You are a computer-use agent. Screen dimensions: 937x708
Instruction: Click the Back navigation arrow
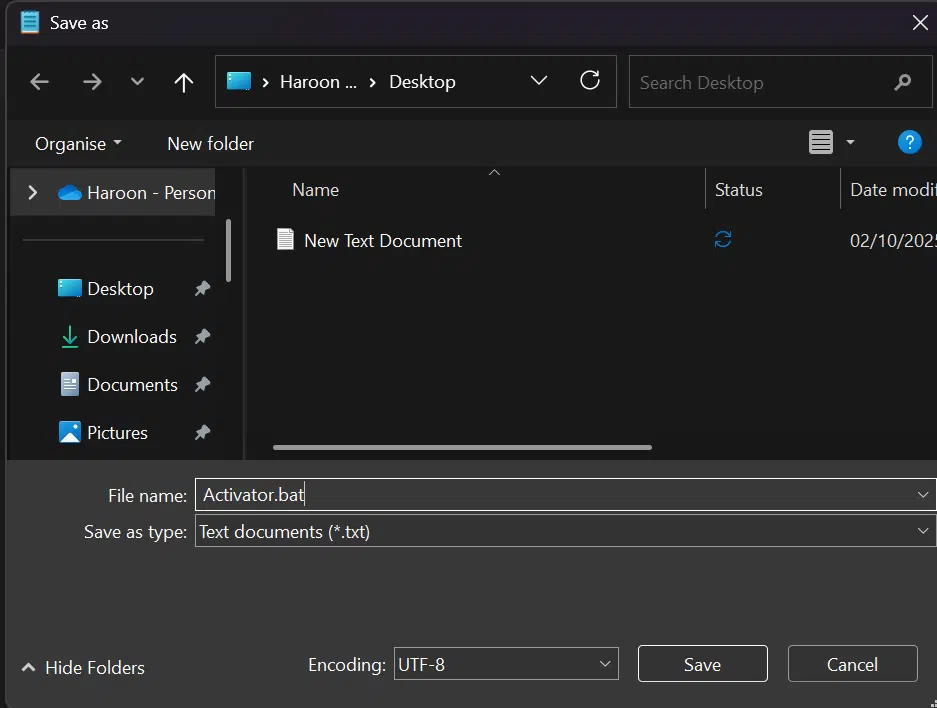click(x=40, y=82)
